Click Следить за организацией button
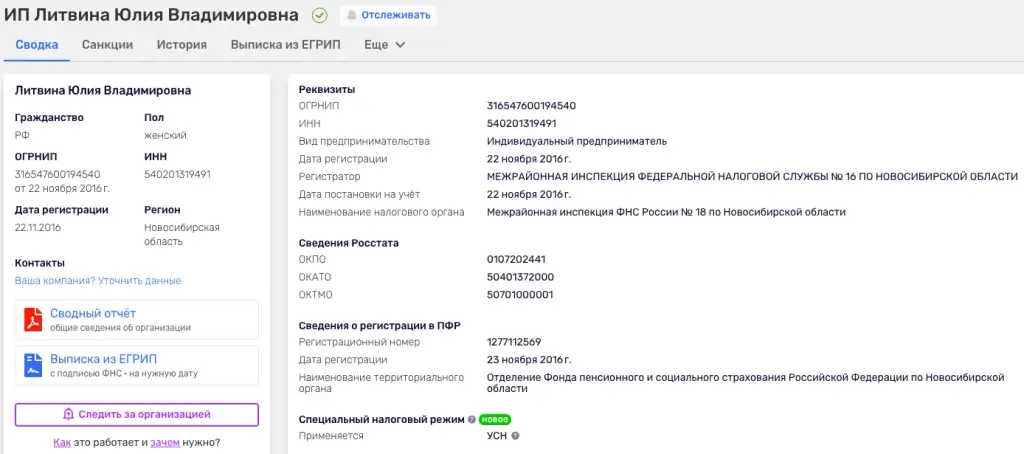The image size is (1024, 454). click(137, 414)
